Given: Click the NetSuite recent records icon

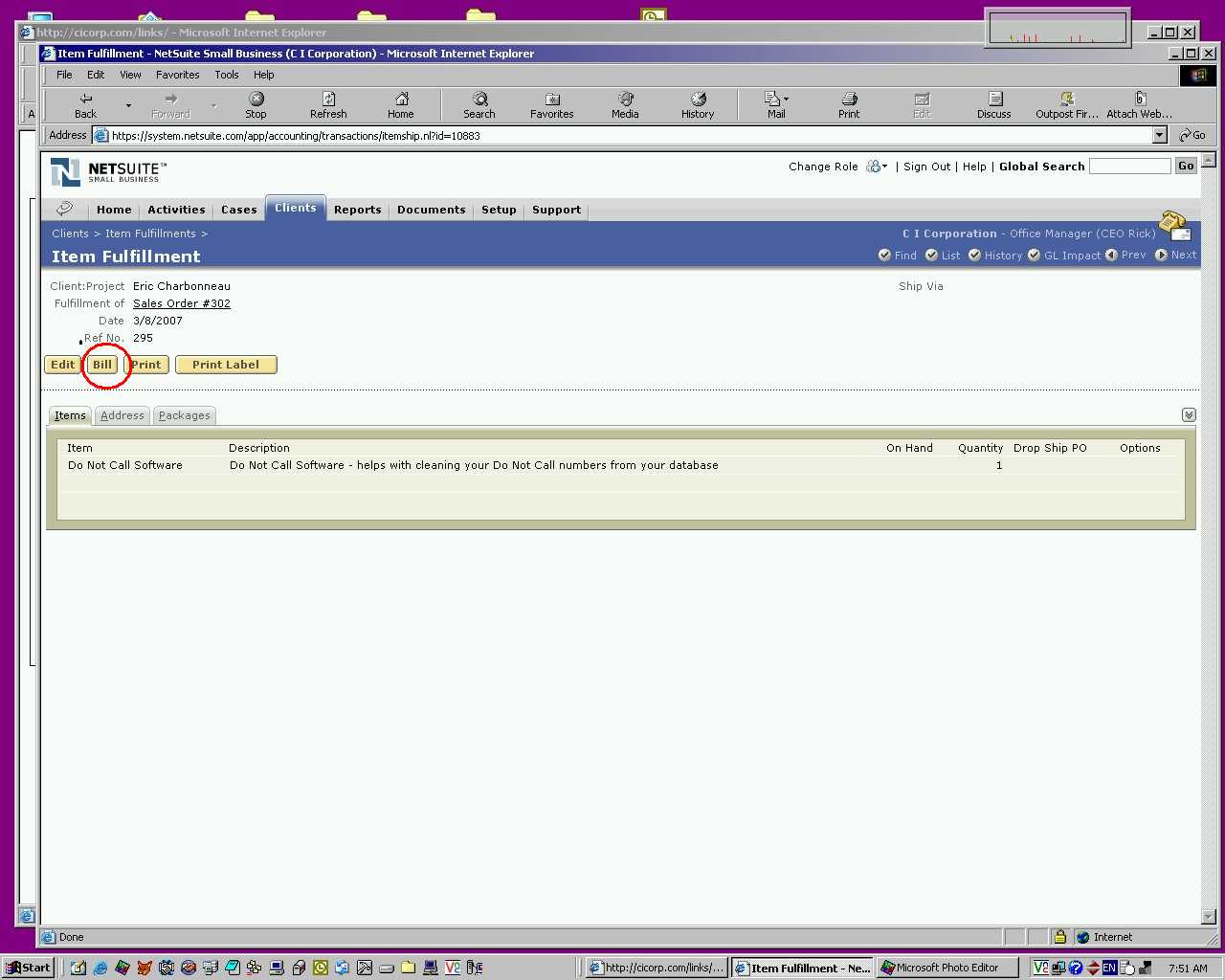Looking at the screenshot, I should click(x=65, y=209).
